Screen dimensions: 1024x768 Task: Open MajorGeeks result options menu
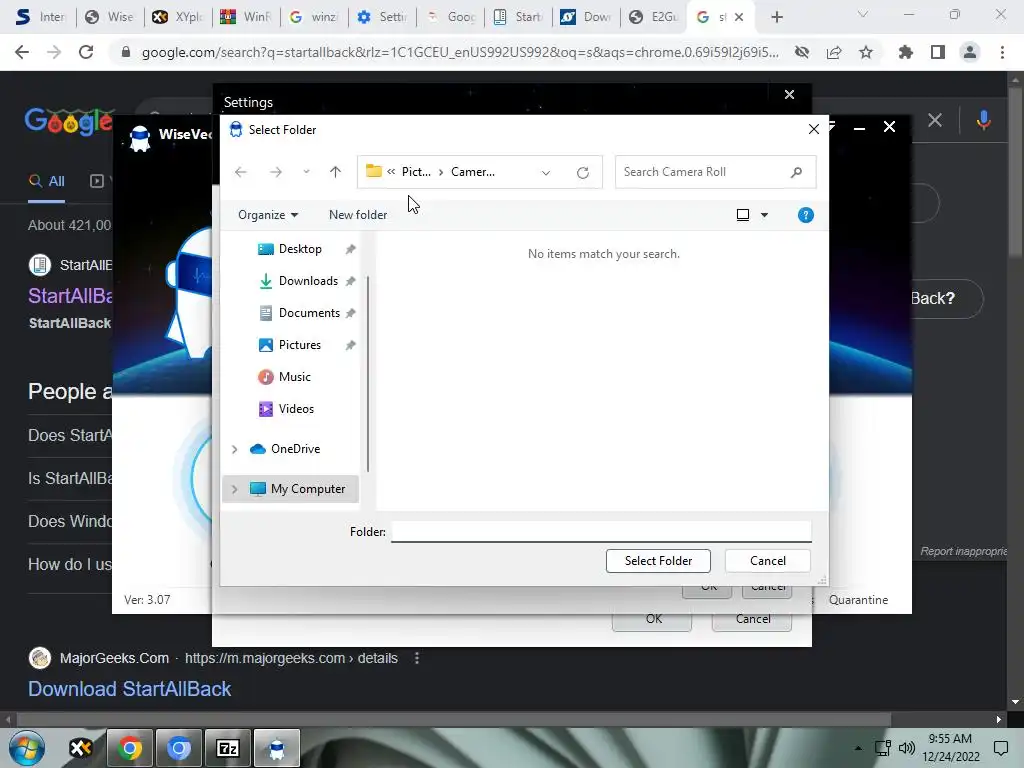click(417, 658)
